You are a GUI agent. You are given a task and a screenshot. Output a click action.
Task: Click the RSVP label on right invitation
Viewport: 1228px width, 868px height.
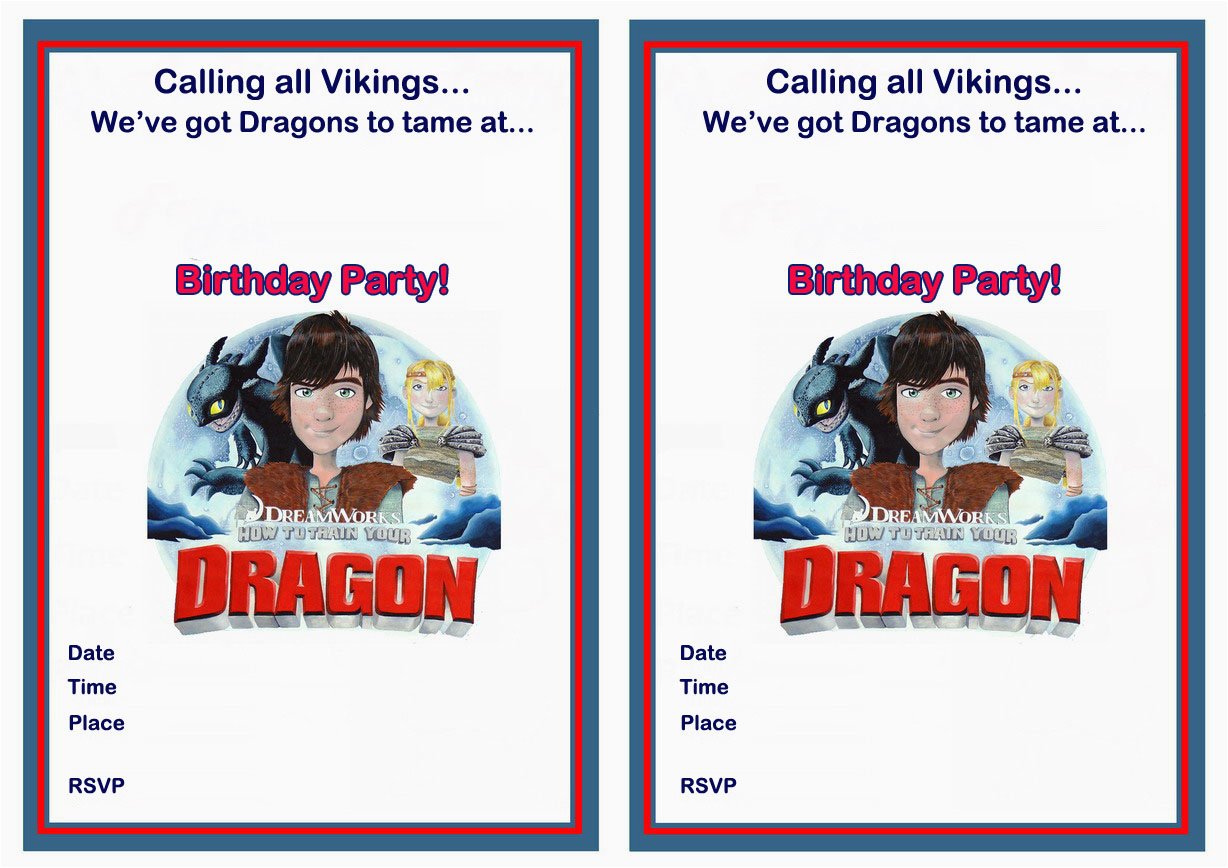coord(708,786)
